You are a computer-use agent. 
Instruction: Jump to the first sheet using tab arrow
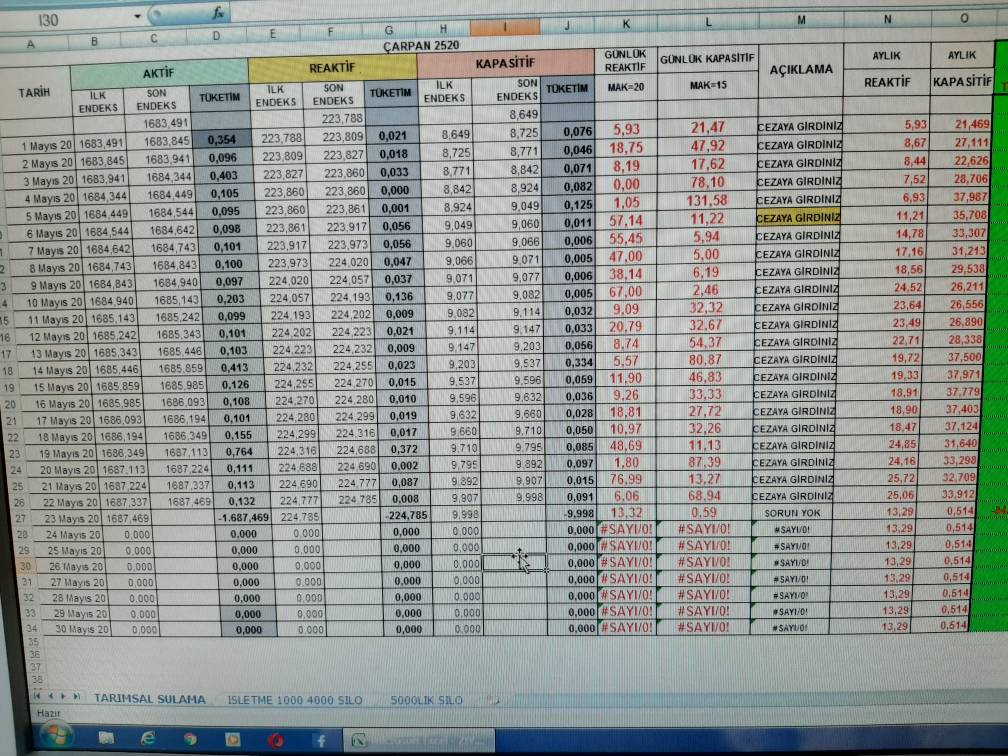[37, 696]
